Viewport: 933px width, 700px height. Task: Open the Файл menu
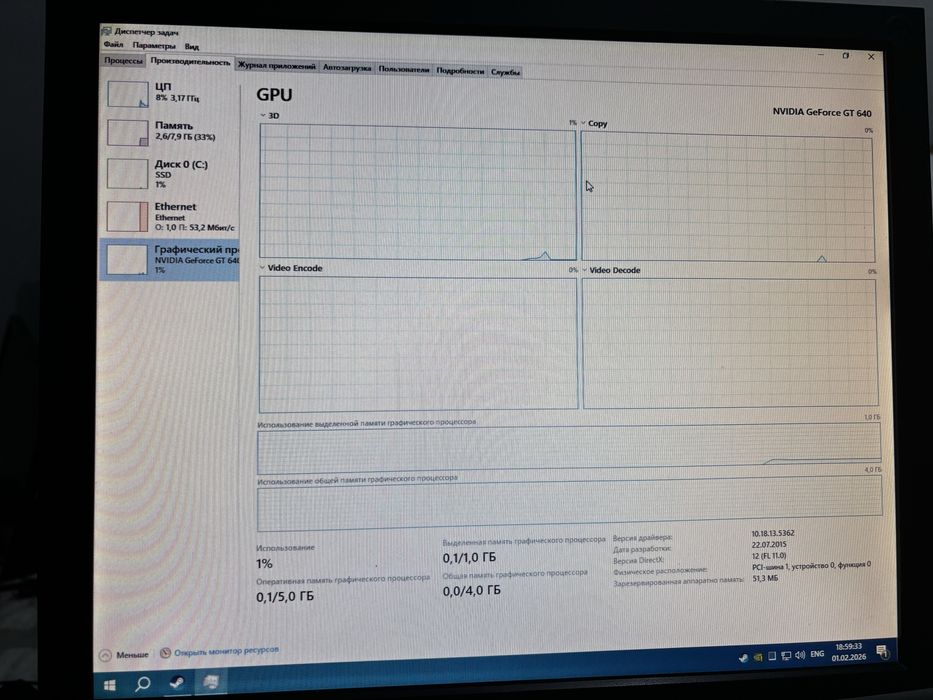point(114,45)
